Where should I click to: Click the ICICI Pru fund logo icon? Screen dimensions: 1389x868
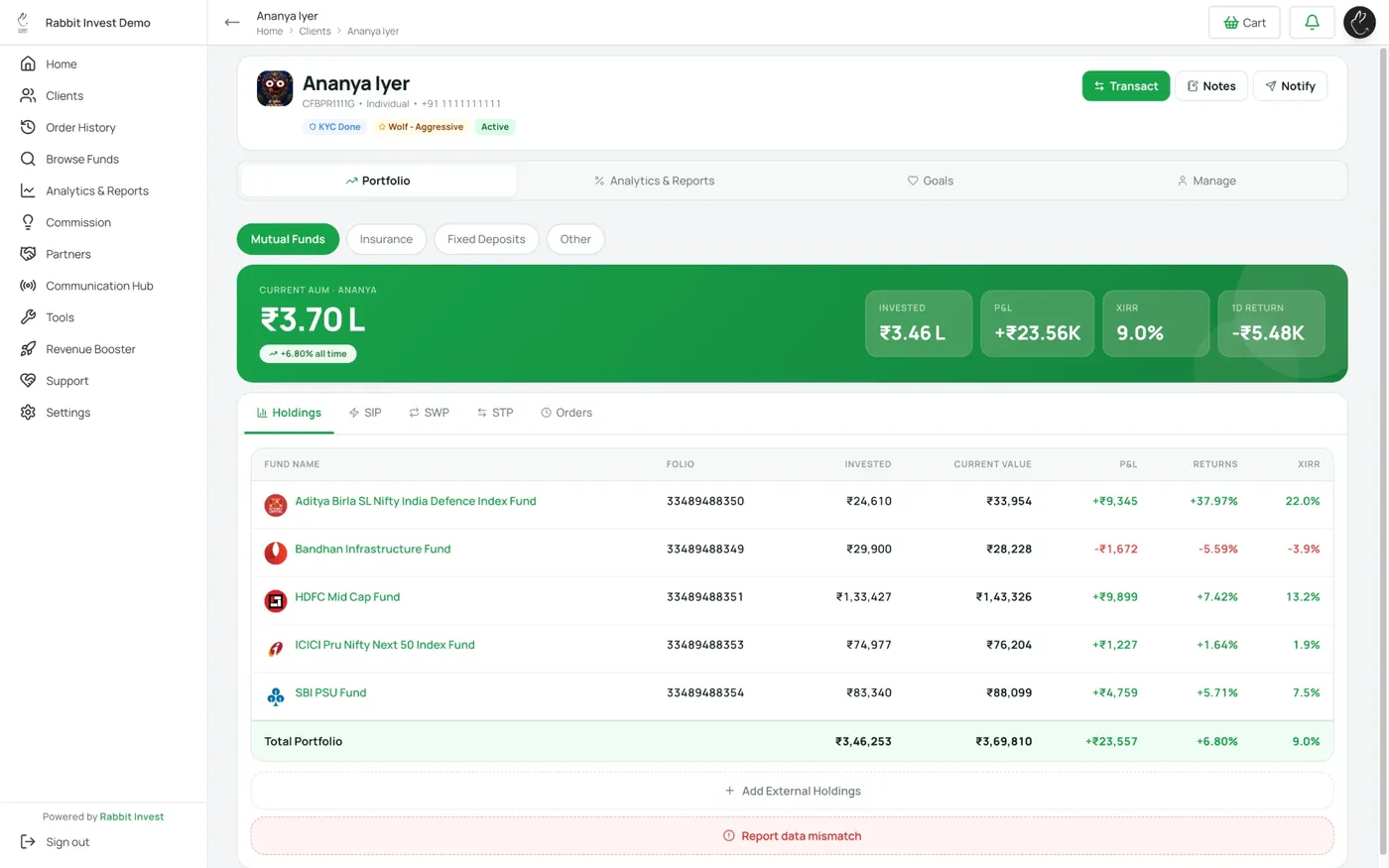pos(276,649)
